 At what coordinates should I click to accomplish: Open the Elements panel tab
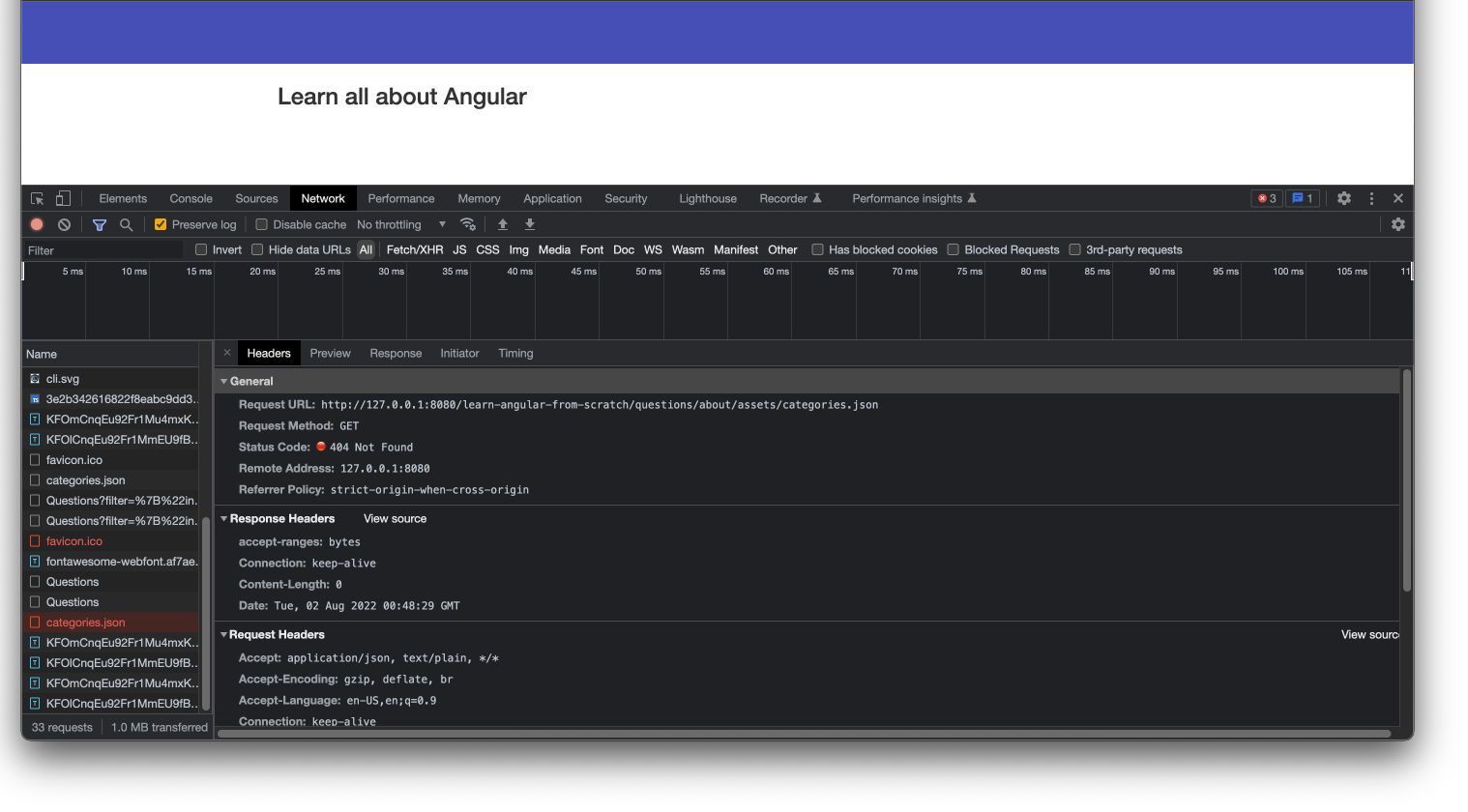coord(123,198)
